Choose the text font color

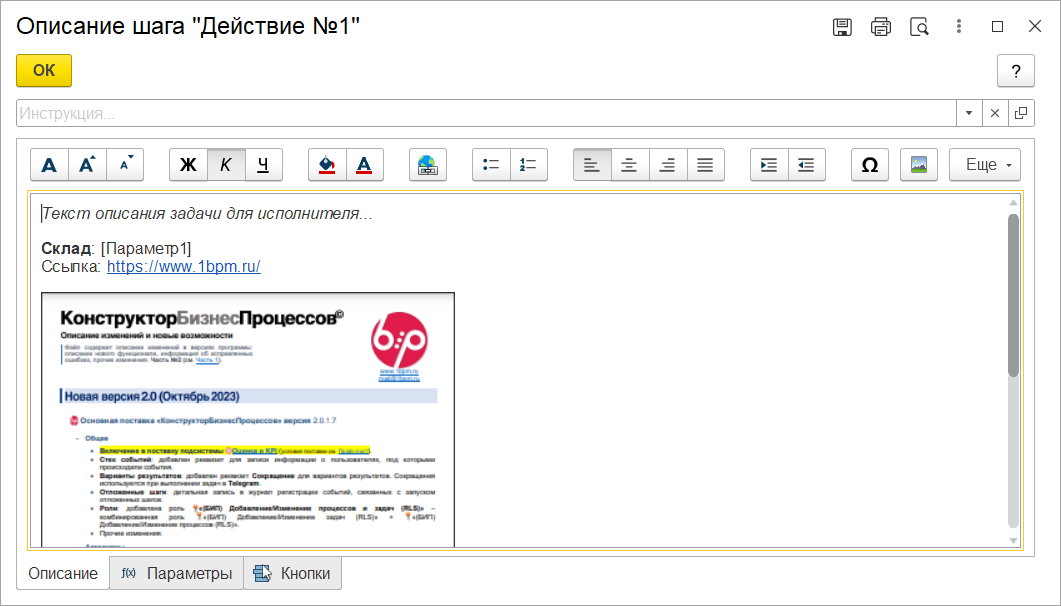tap(365, 165)
